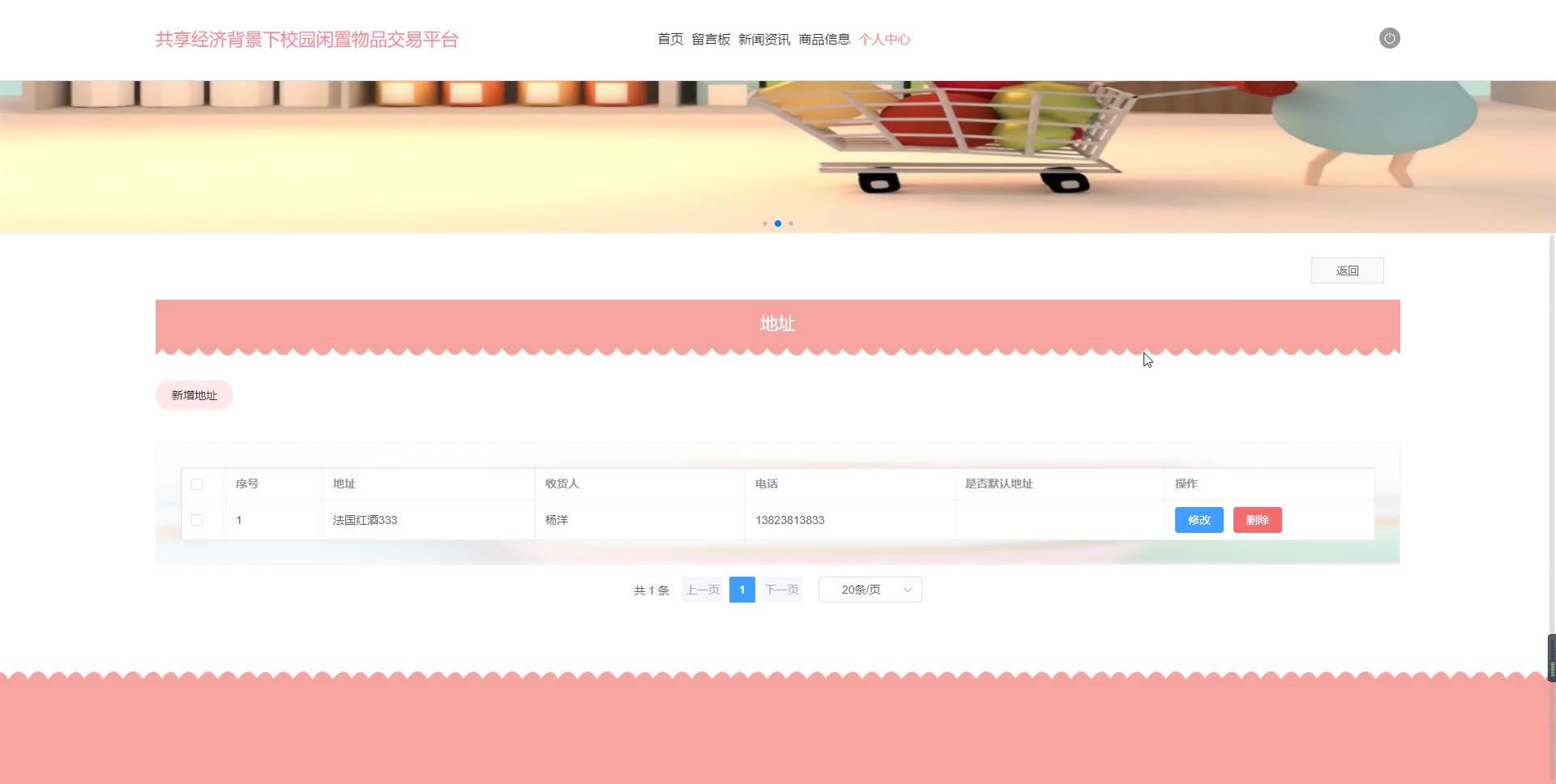The height and width of the screenshot is (784, 1556).
Task: Click the power logout icon
Action: click(1389, 38)
